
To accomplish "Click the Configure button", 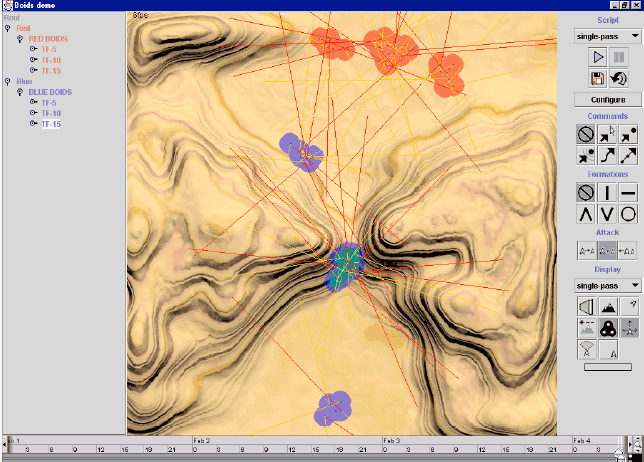I will [607, 100].
